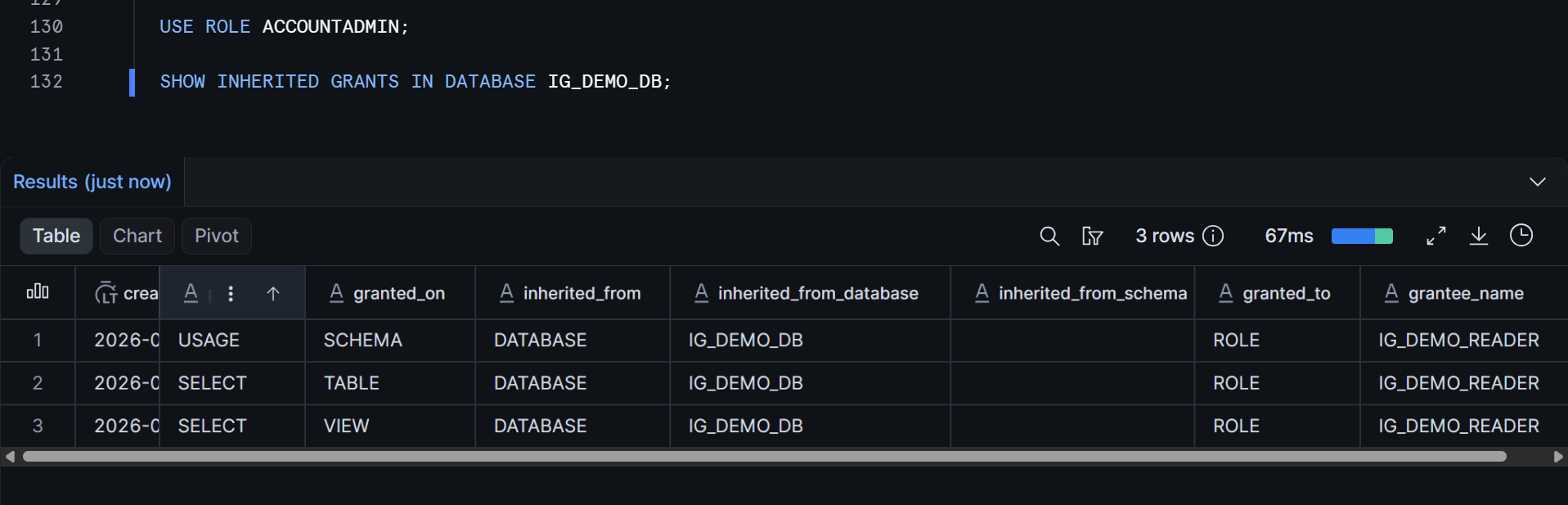Open column statistics chart icon
The width and height of the screenshot is (1568, 505).
[x=38, y=292]
